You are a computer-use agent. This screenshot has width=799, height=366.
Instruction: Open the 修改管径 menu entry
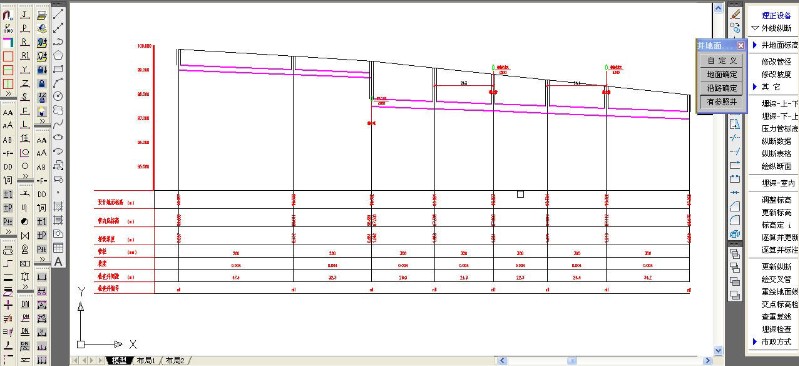pyautogui.click(x=777, y=62)
